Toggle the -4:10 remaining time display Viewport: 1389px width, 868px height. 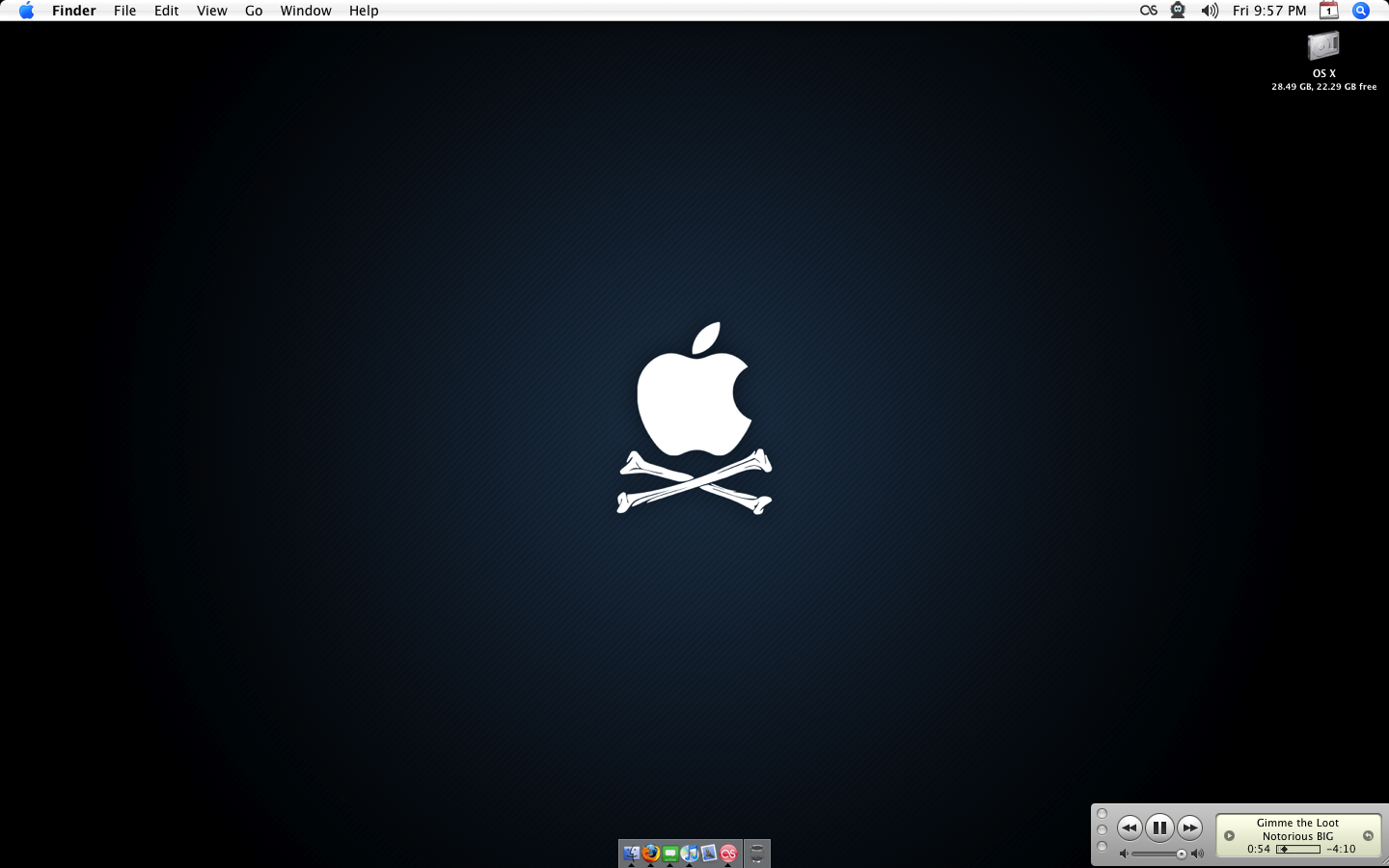tap(1341, 850)
